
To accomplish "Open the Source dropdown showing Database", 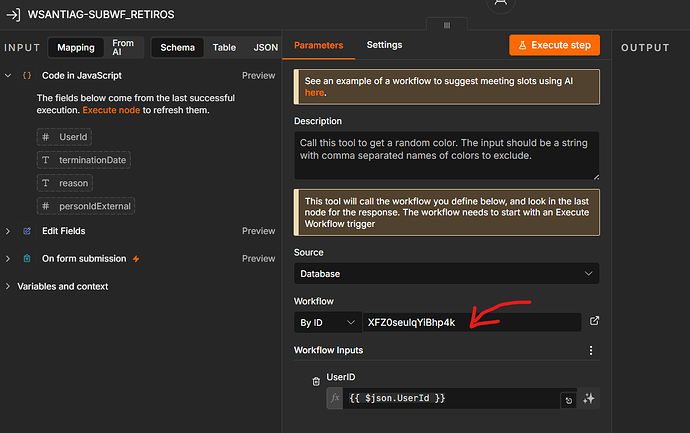I will point(446,274).
